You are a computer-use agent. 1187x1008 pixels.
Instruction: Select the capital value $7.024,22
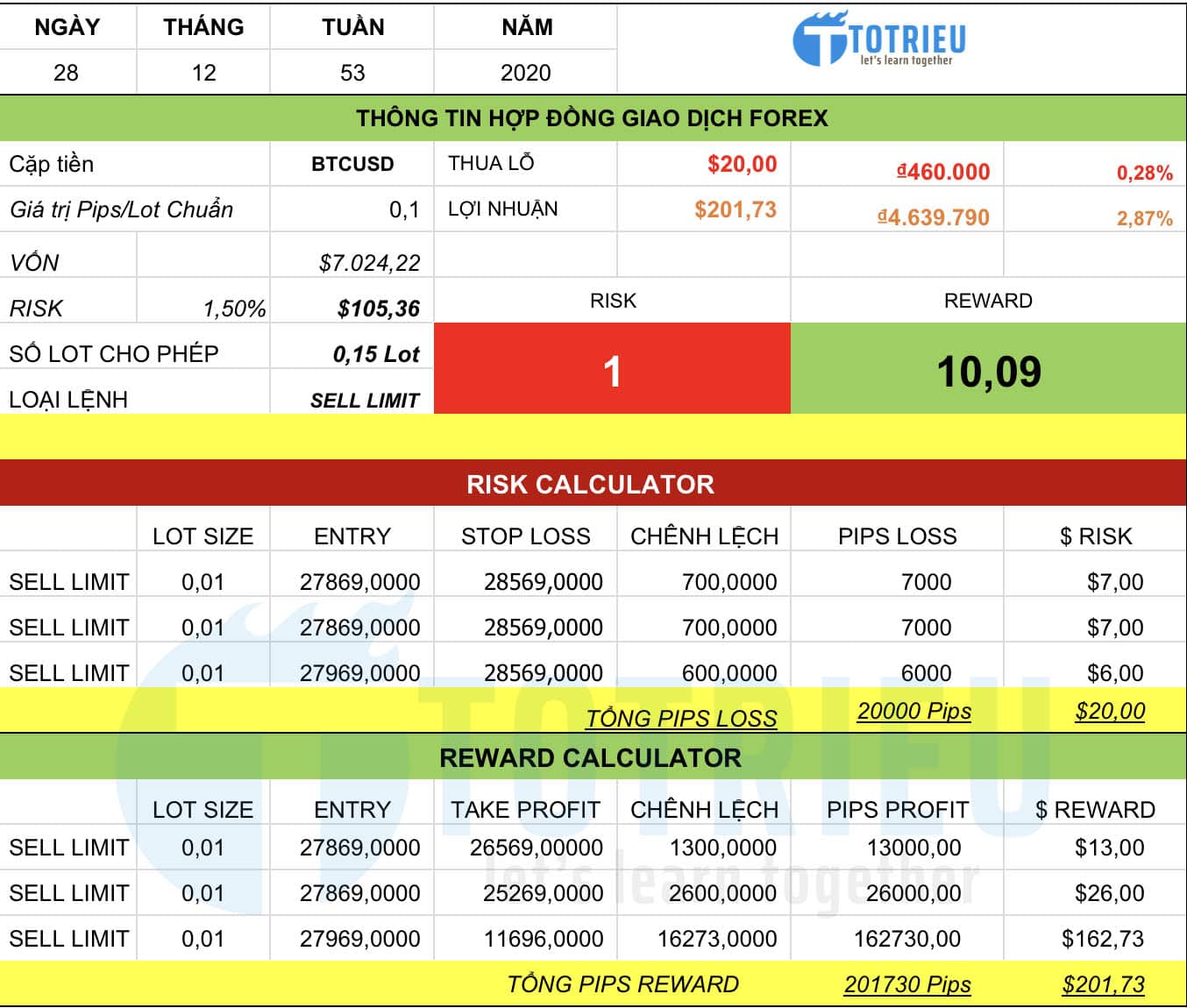pos(369,263)
